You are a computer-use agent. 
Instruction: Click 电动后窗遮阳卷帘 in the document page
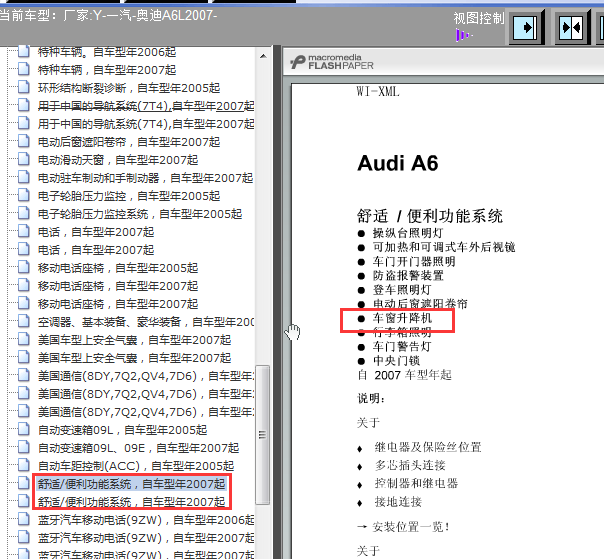point(420,303)
